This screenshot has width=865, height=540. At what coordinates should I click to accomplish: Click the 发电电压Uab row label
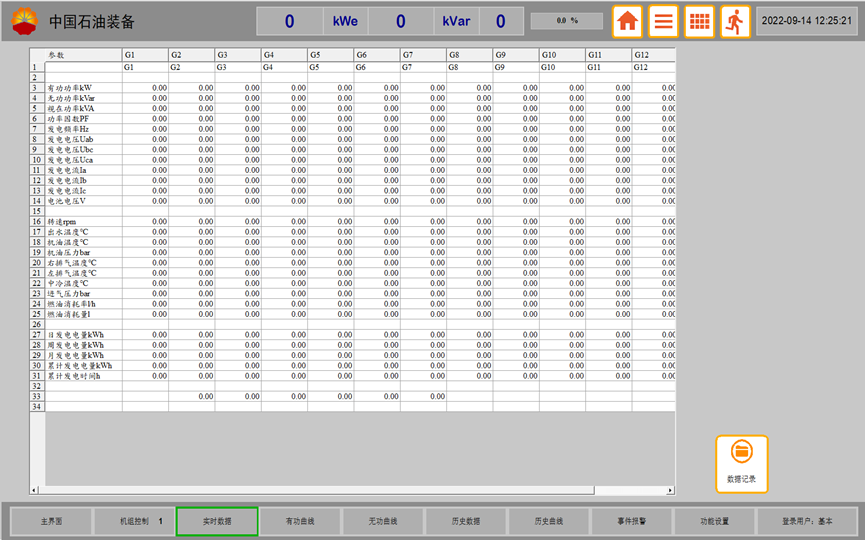[x=70, y=139]
